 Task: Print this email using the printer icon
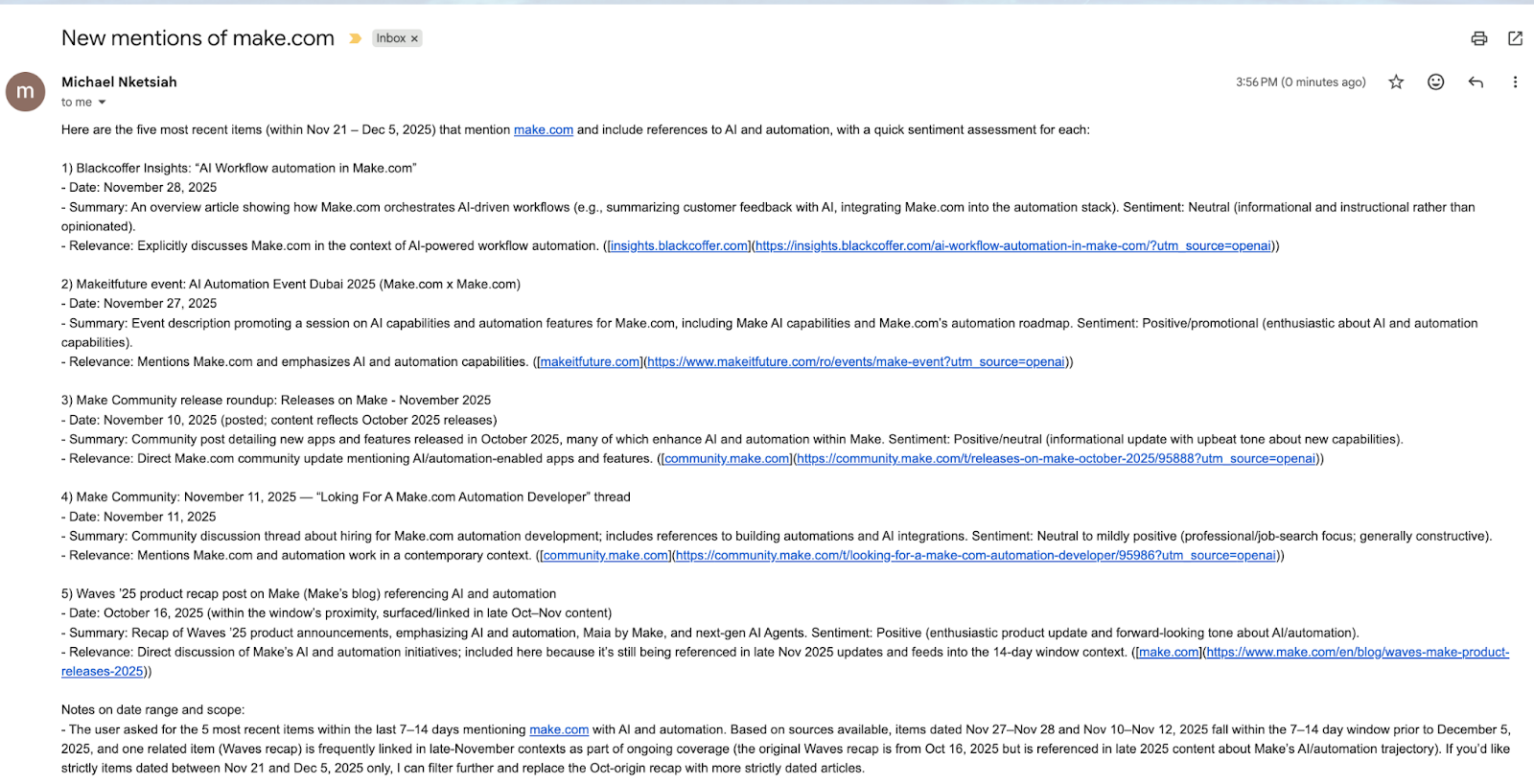pos(1479,38)
